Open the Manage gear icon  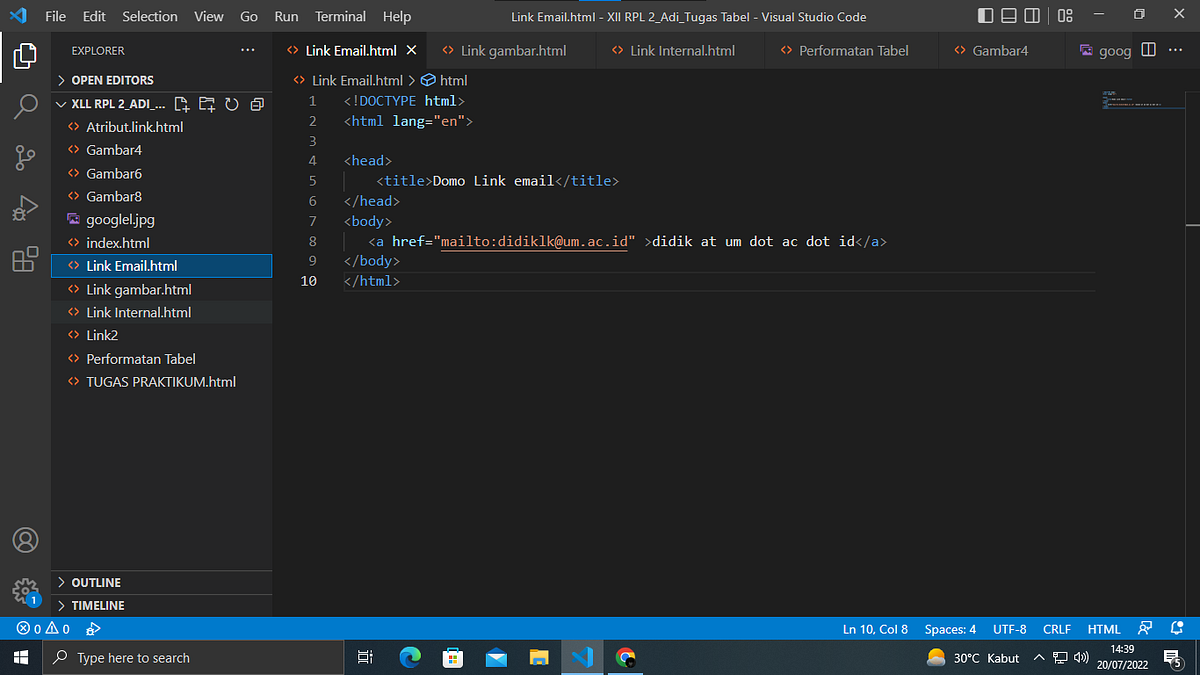click(x=25, y=590)
